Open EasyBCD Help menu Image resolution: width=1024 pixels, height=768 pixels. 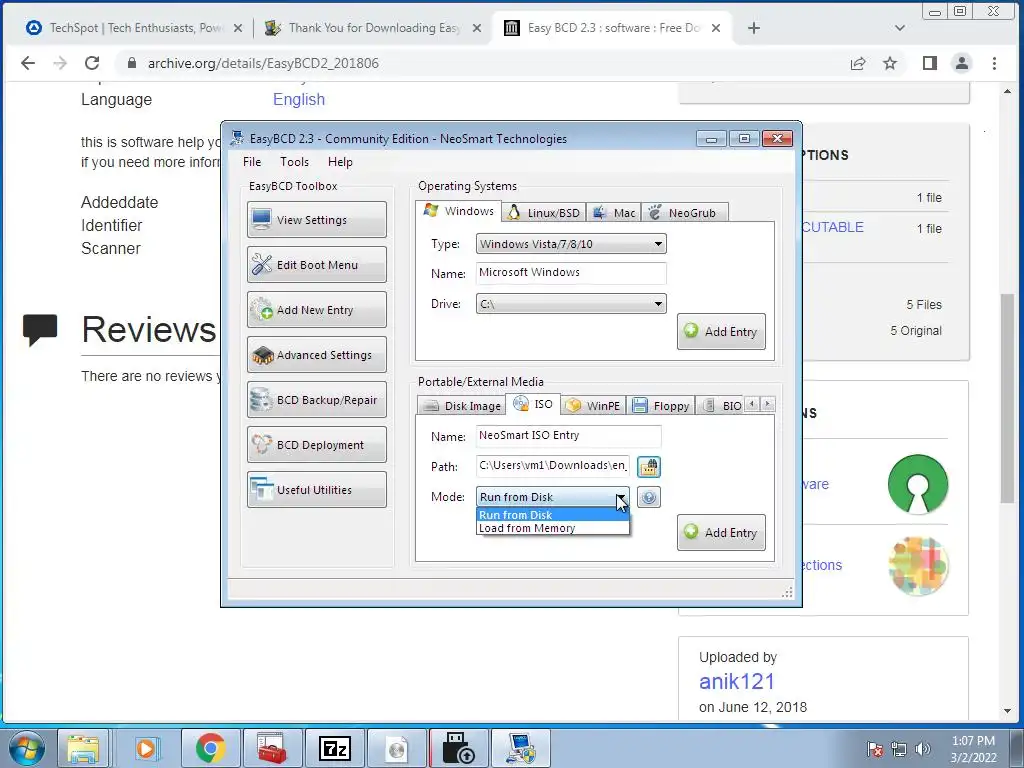tap(340, 162)
